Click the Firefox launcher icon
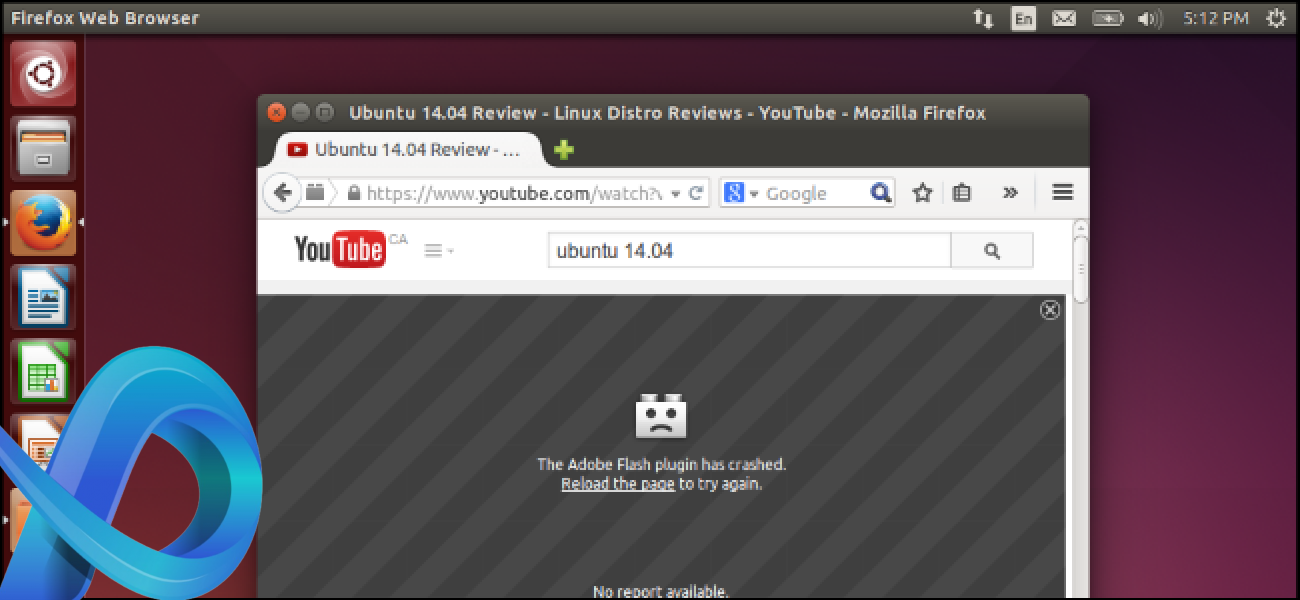The width and height of the screenshot is (1300, 600). tap(43, 223)
